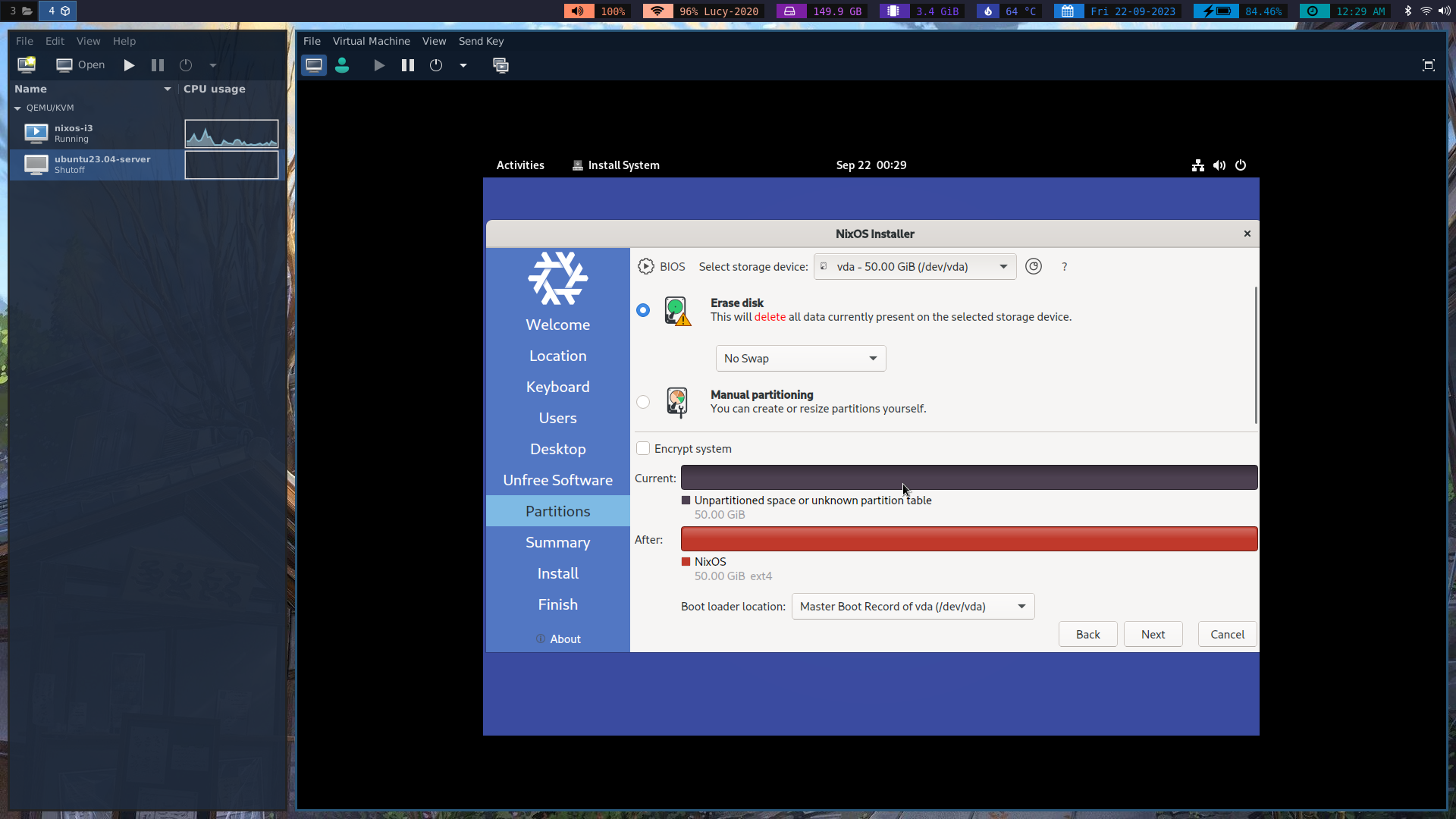1456x819 pixels.
Task: Open the Virtual Machine menu
Action: click(x=371, y=41)
